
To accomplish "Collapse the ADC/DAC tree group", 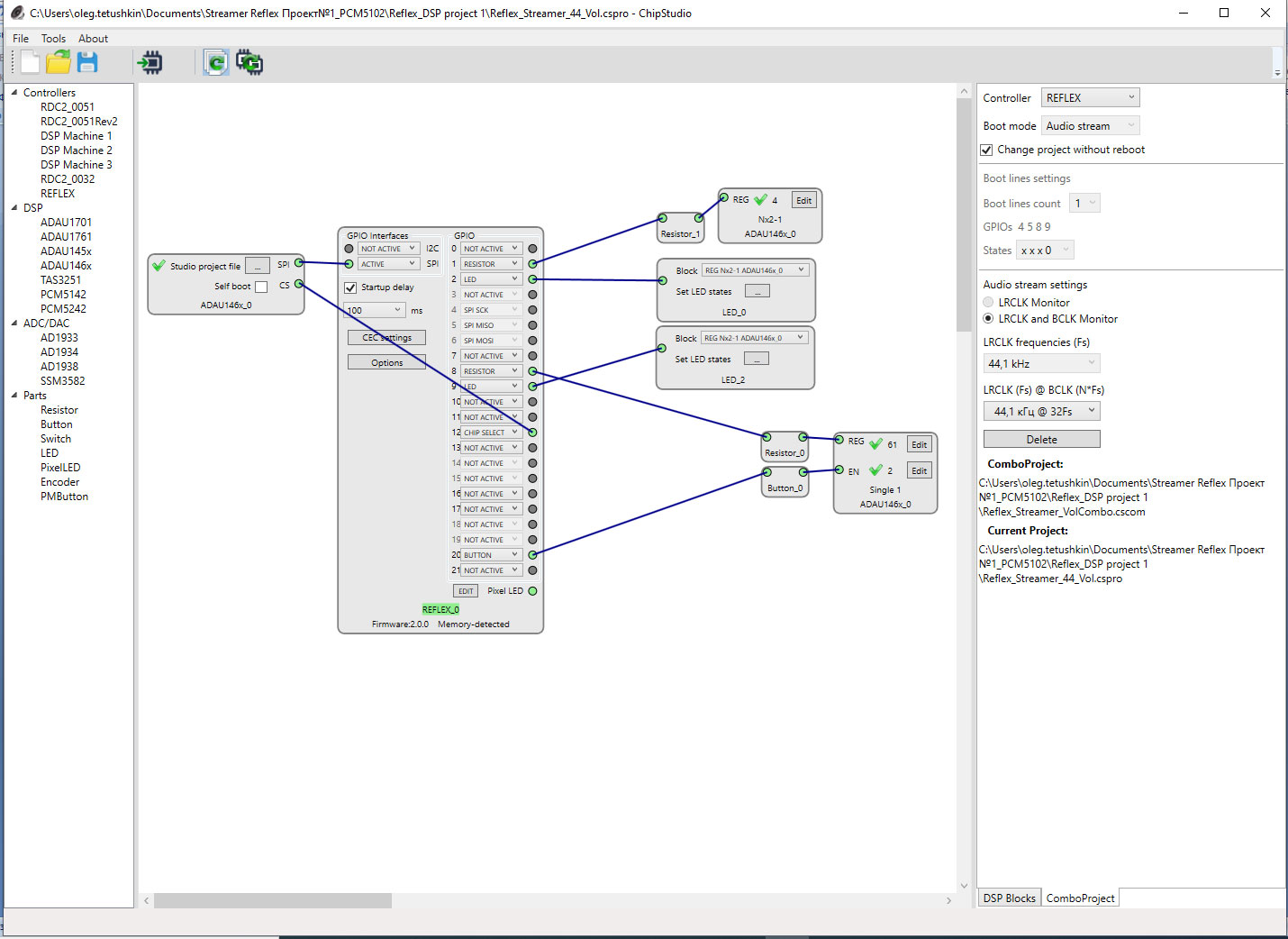I will 14,323.
